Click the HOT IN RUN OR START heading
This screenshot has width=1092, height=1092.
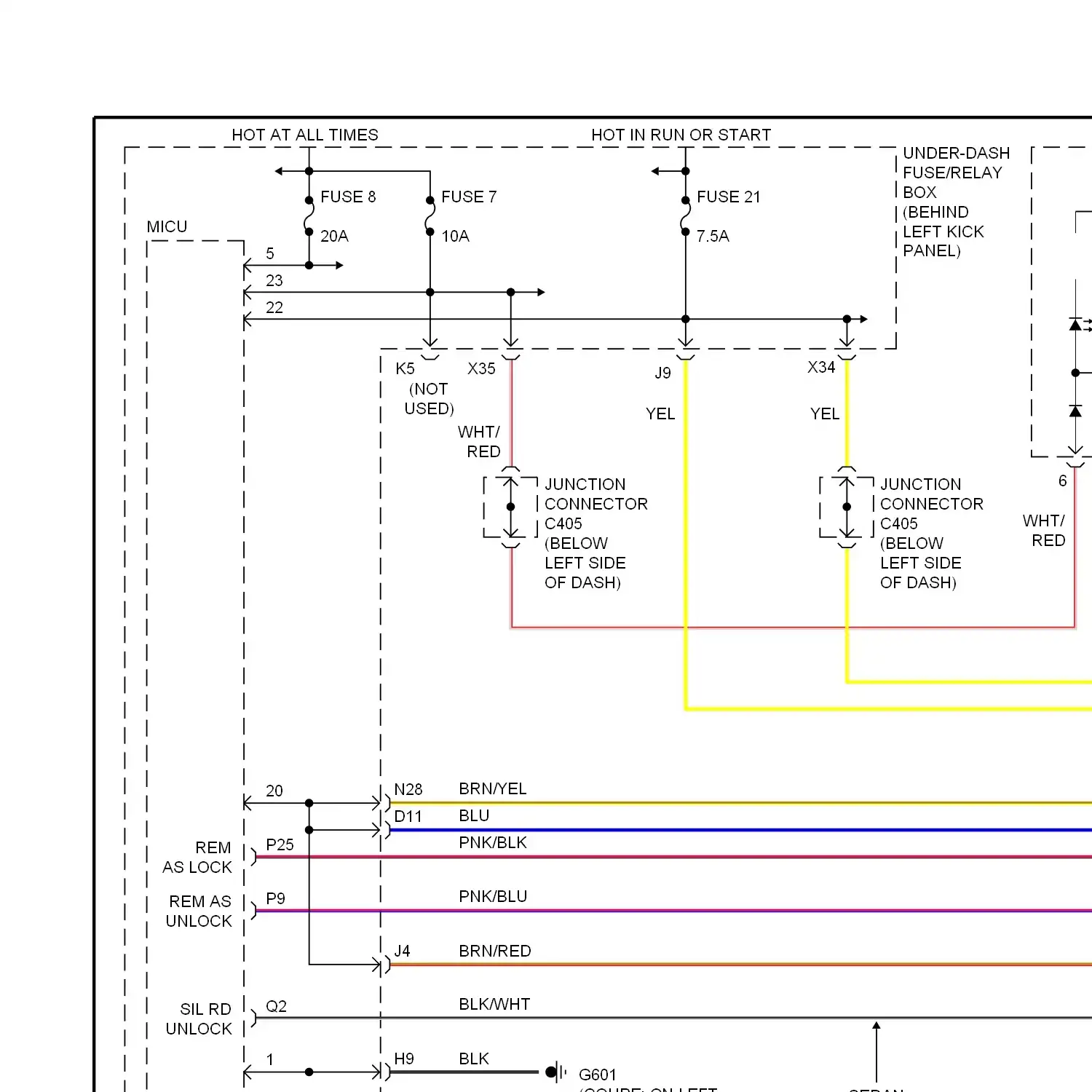tap(681, 135)
